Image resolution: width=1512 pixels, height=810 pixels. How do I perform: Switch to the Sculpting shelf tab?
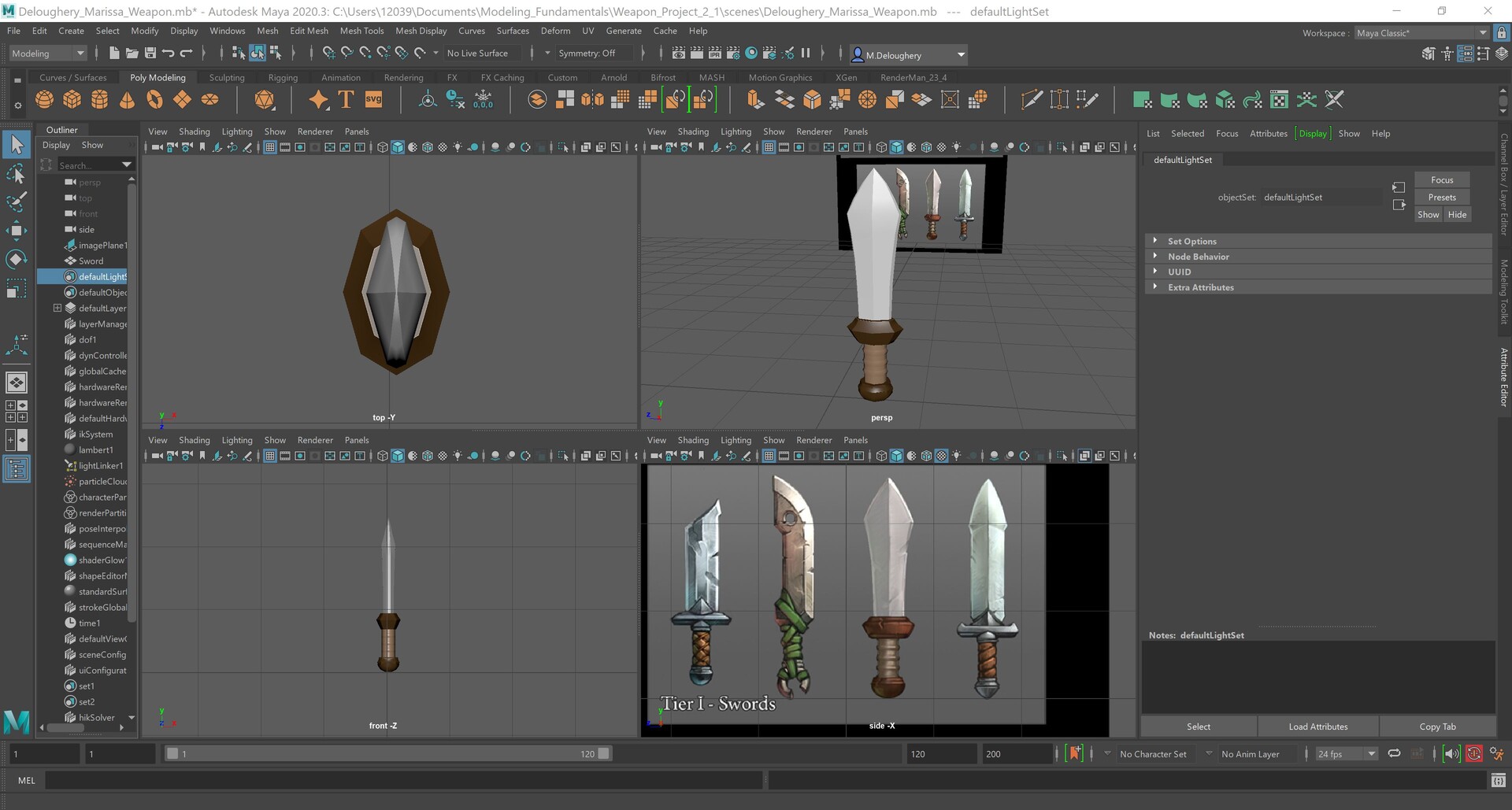pyautogui.click(x=226, y=77)
